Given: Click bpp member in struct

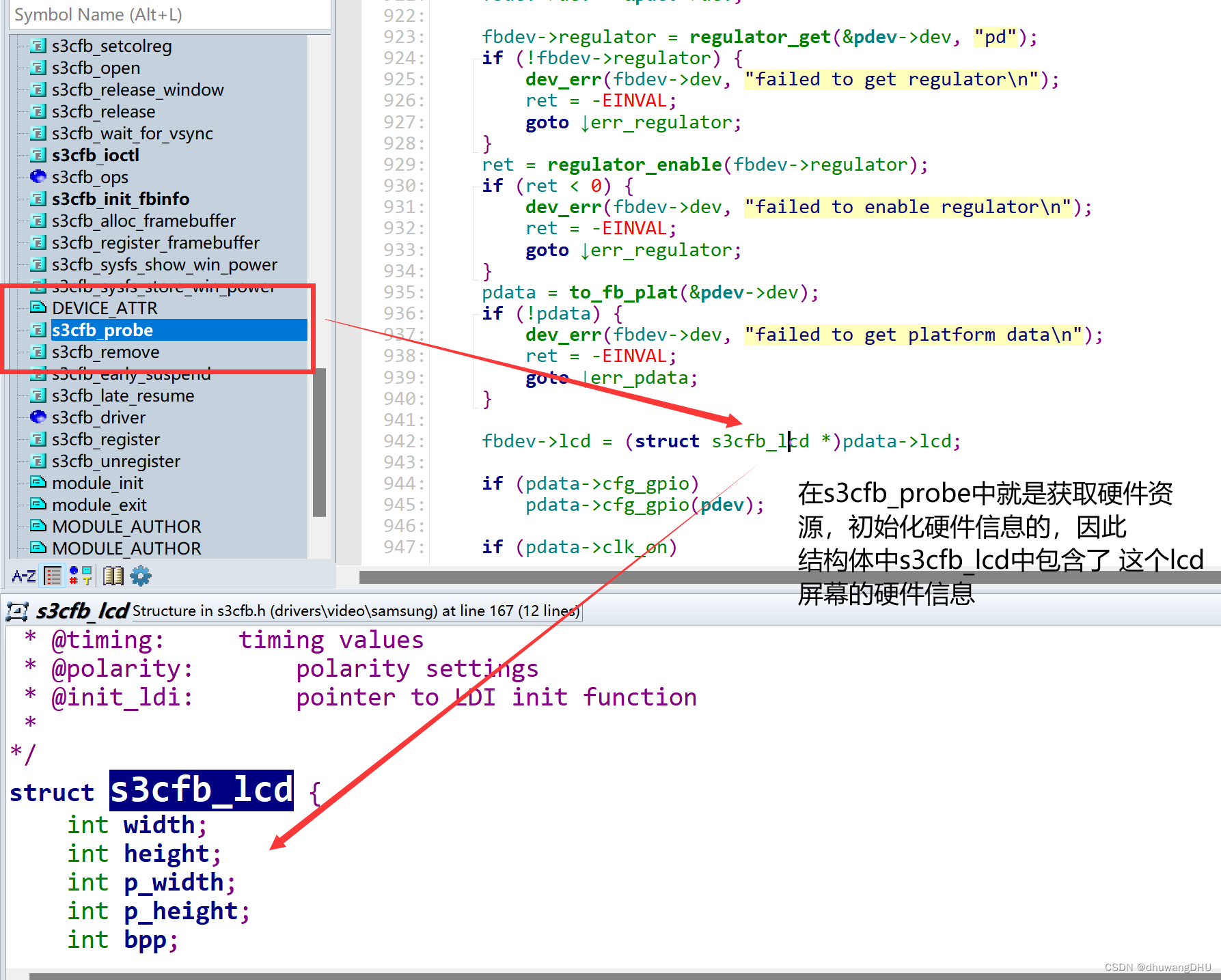Looking at the screenshot, I should pos(145,940).
